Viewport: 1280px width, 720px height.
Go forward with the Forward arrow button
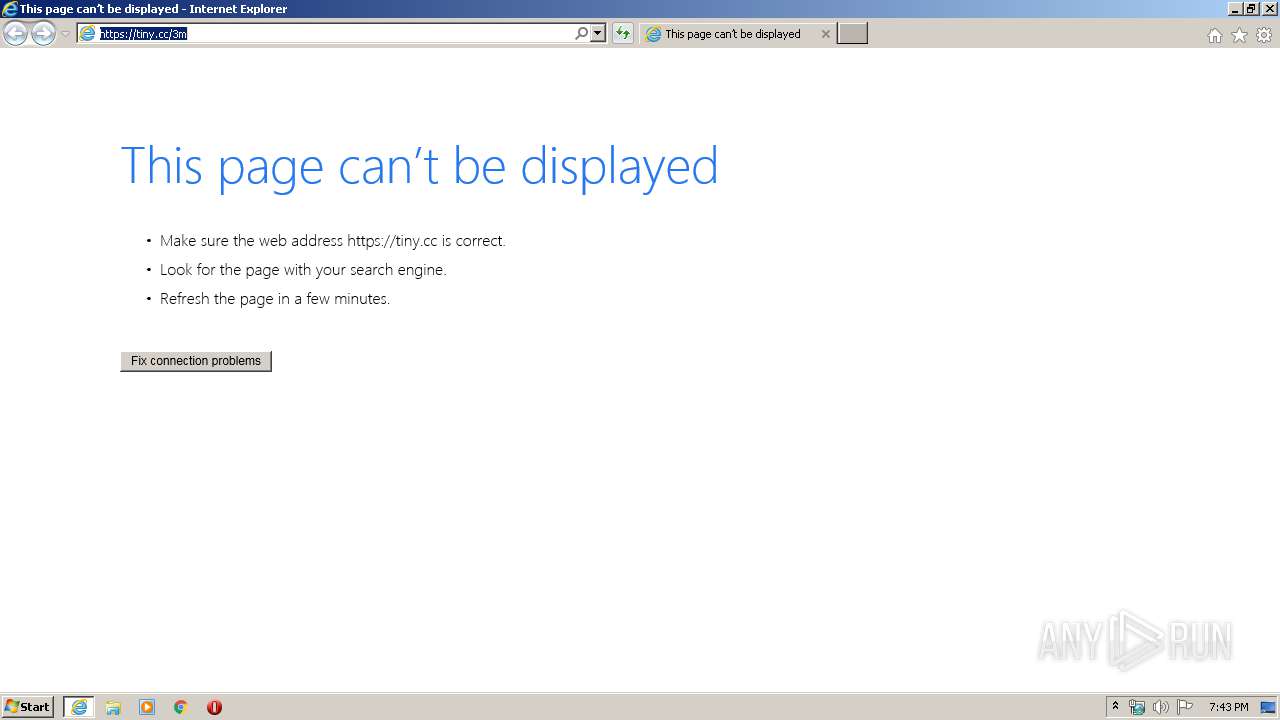43,34
